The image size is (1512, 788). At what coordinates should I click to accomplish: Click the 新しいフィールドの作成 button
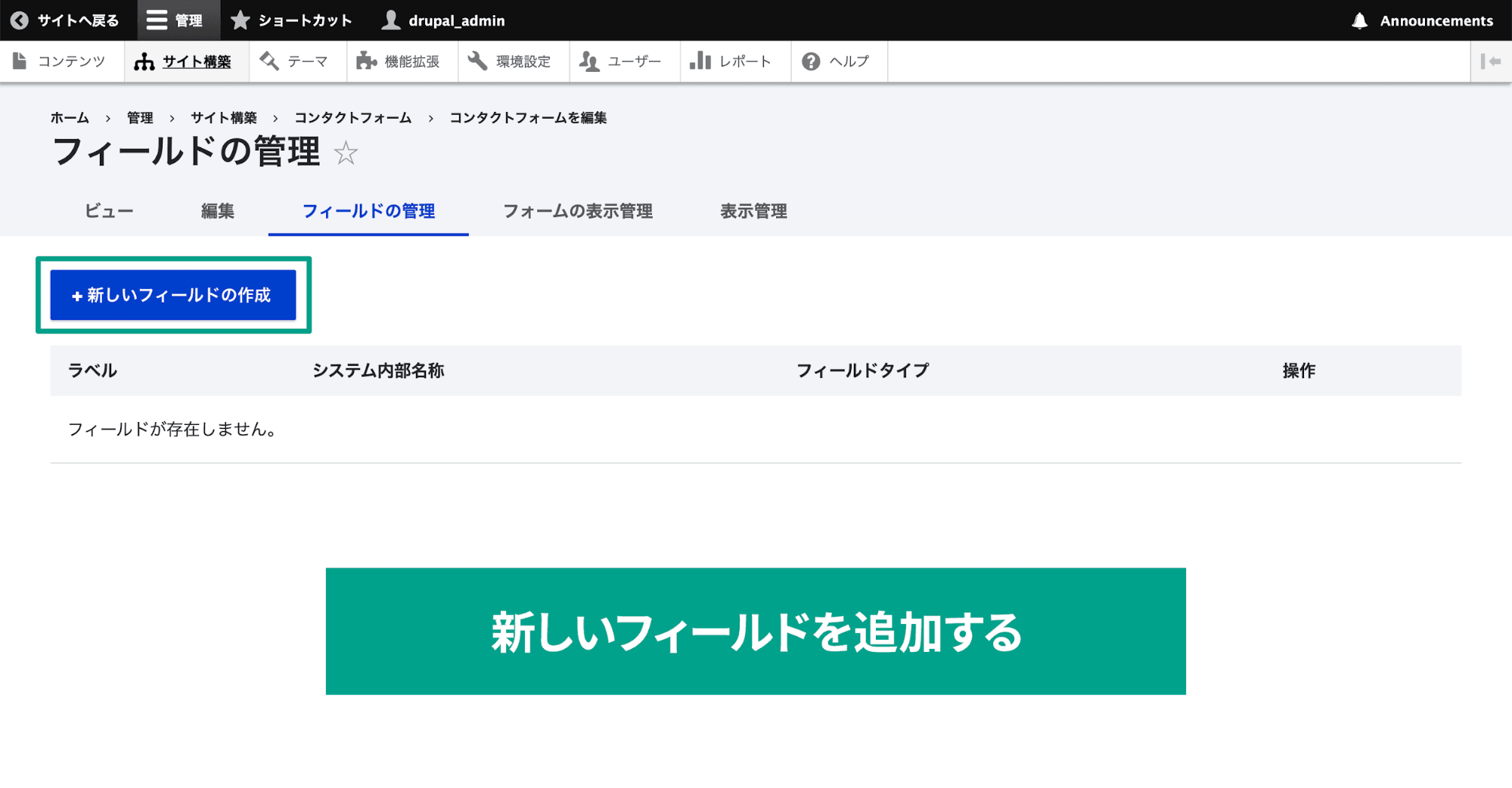point(173,295)
